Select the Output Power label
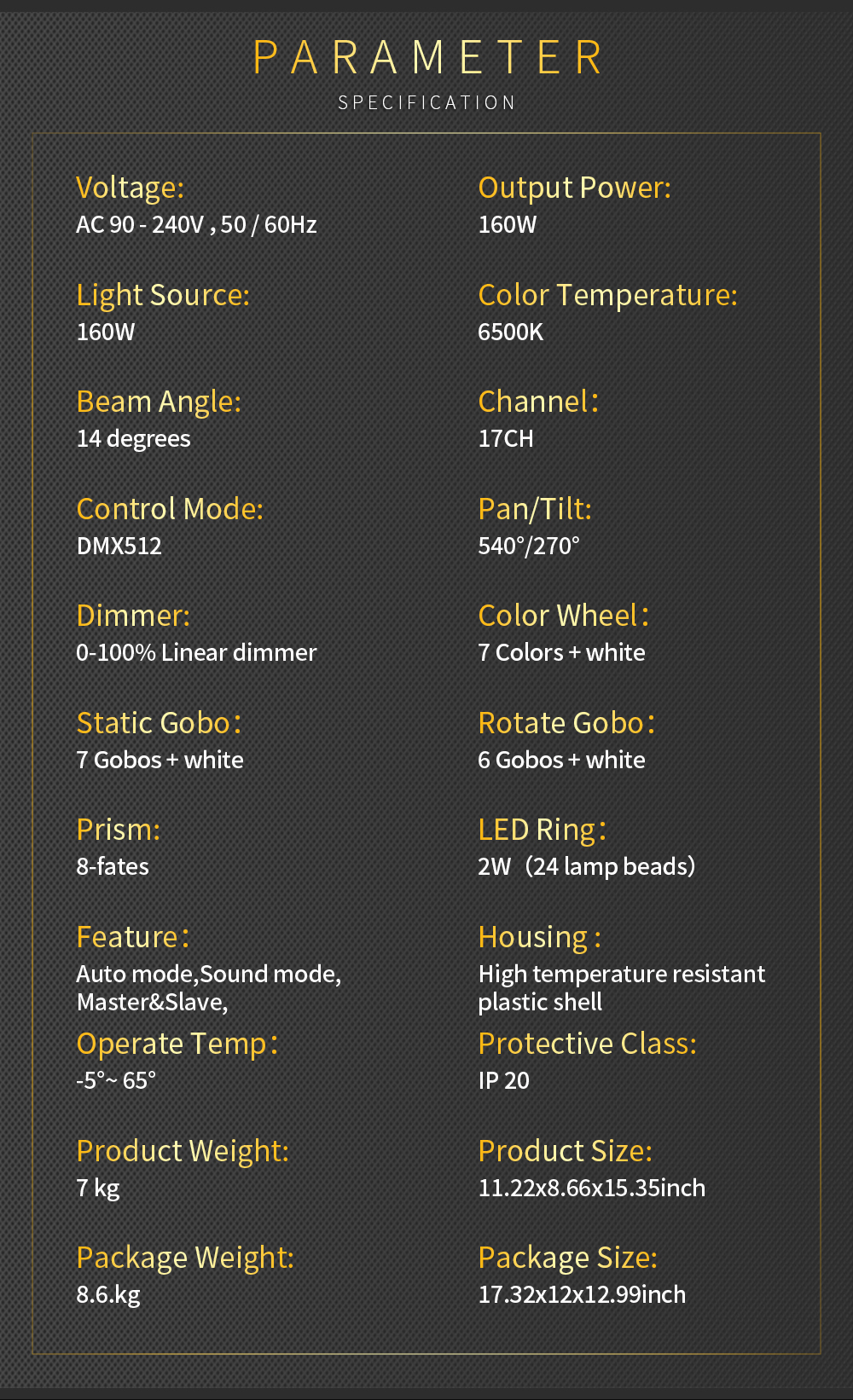853x1400 pixels. click(x=574, y=188)
